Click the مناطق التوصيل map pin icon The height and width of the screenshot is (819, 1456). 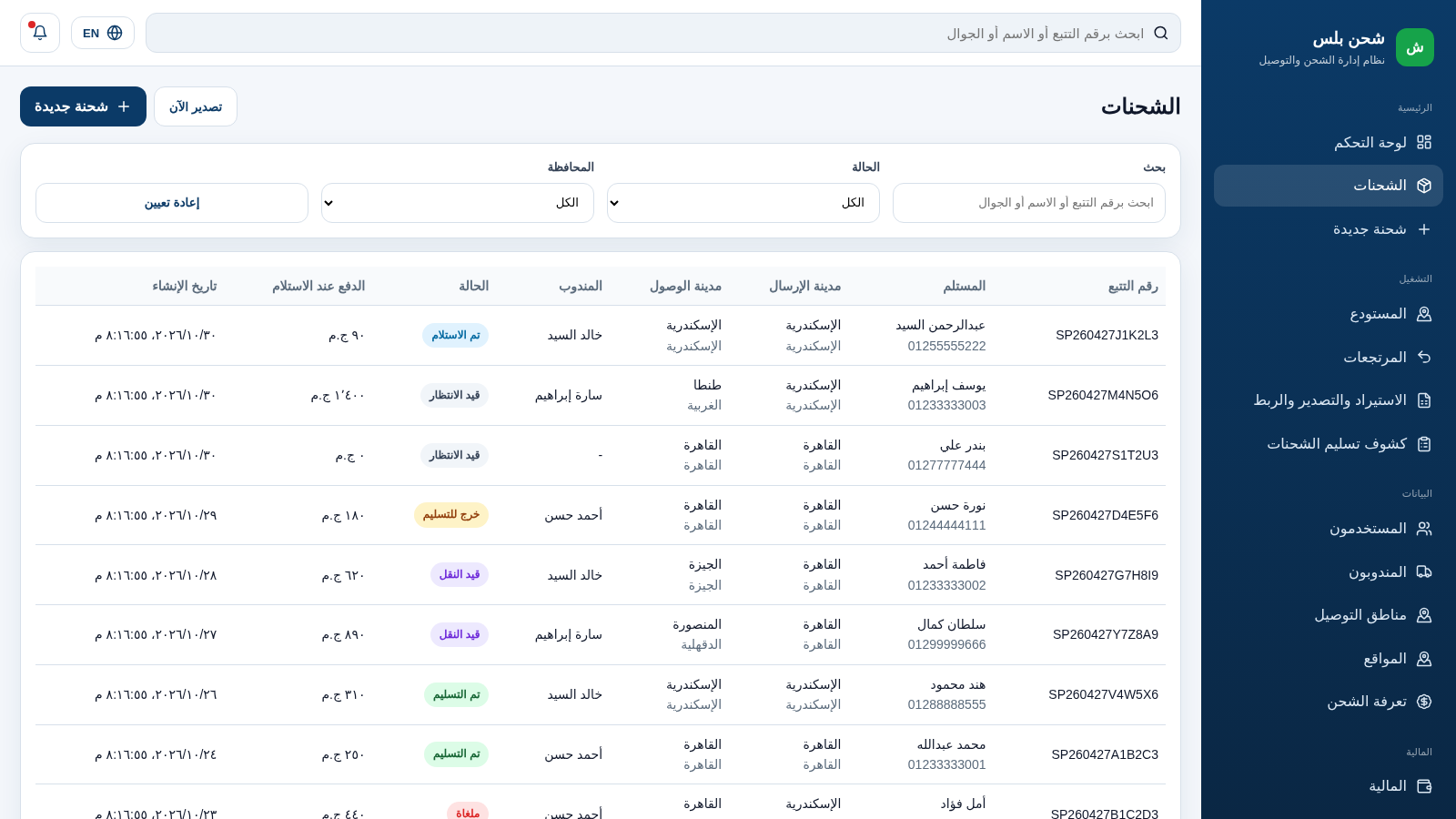tap(1424, 615)
